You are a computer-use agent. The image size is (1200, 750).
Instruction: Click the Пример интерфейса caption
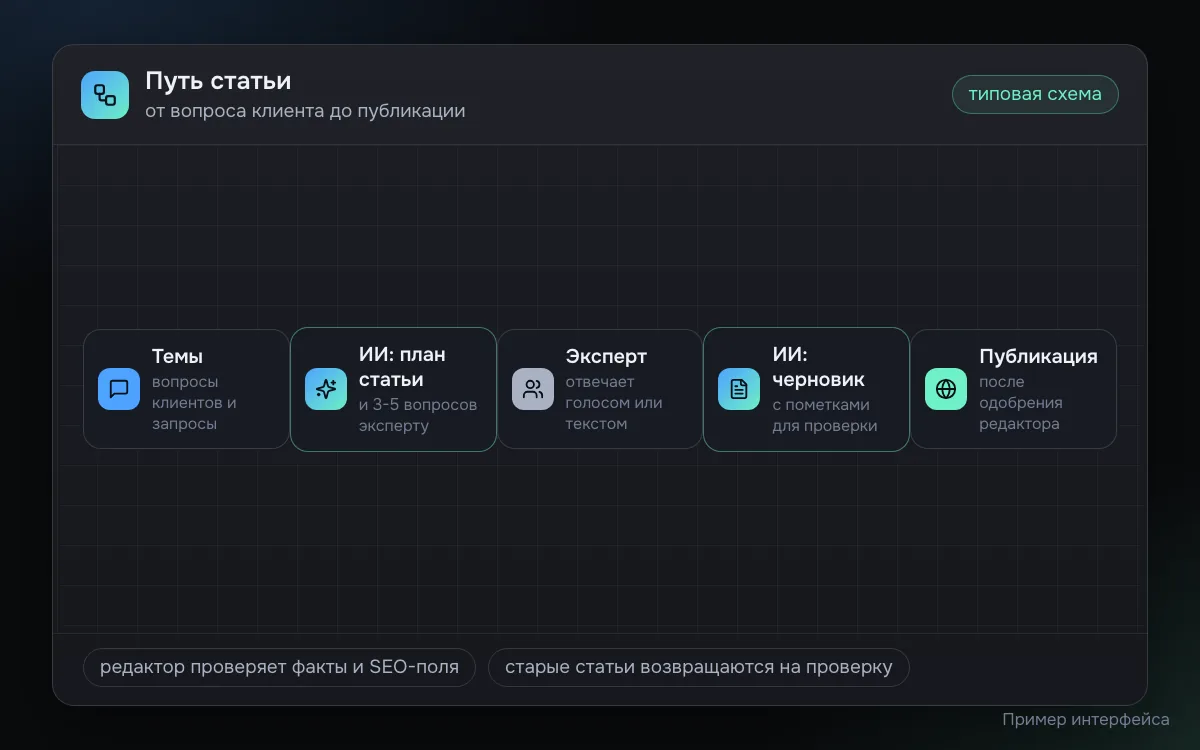(x=1086, y=719)
